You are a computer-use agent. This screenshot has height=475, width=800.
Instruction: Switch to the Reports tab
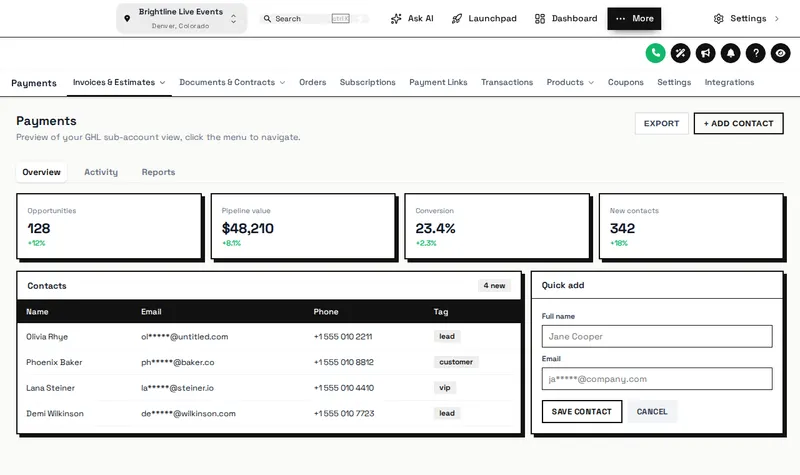click(158, 172)
